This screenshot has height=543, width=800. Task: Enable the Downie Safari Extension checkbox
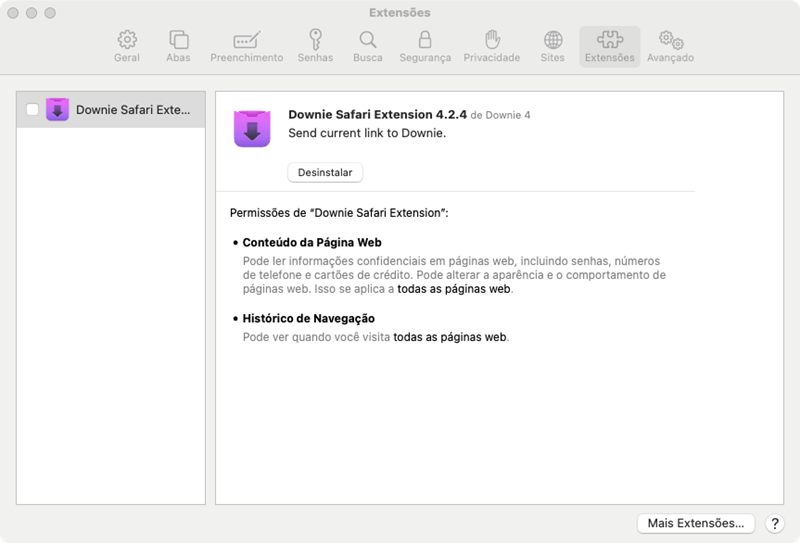(32, 109)
